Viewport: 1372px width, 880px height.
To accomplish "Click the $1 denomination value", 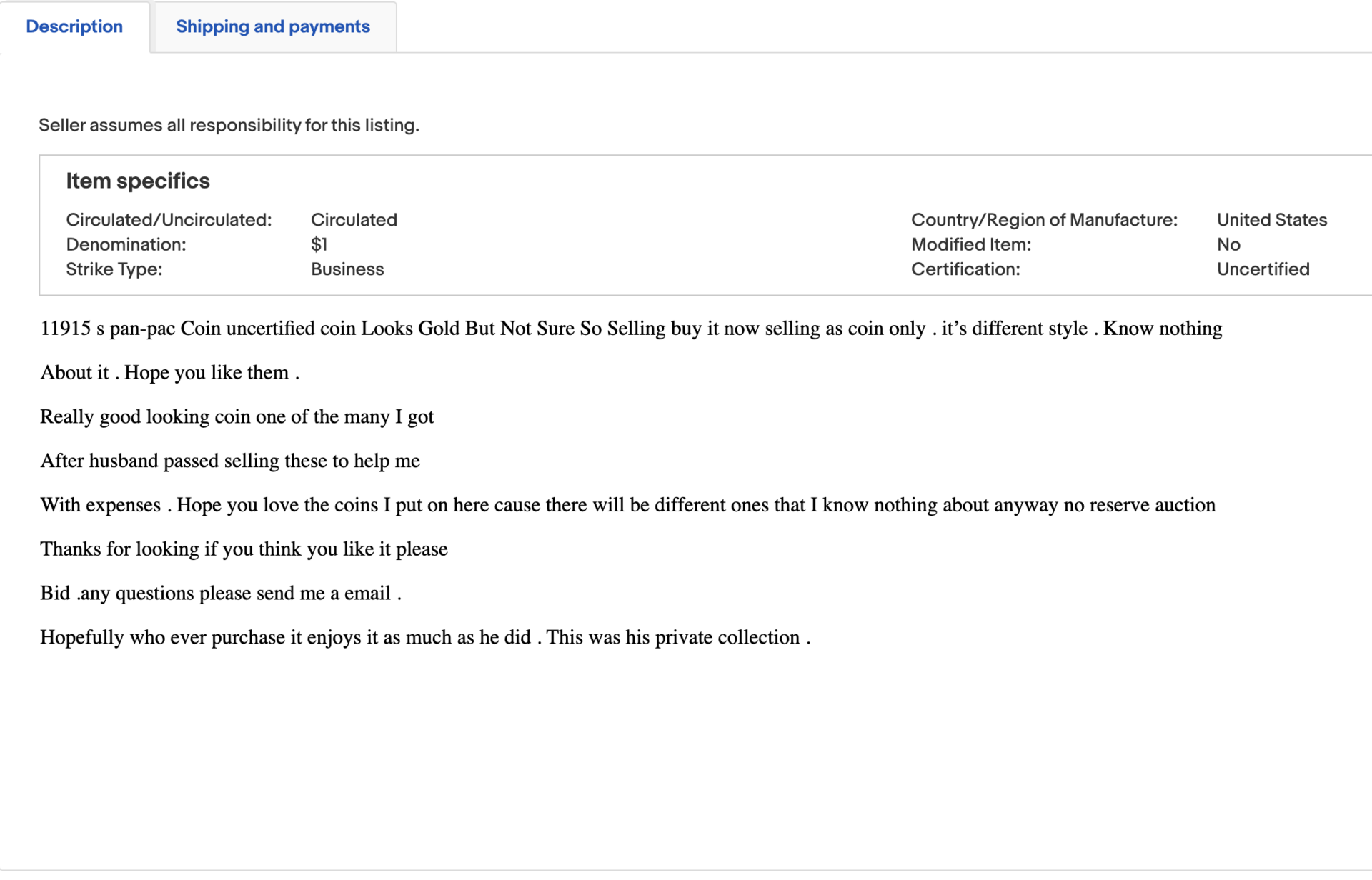I will coord(319,244).
